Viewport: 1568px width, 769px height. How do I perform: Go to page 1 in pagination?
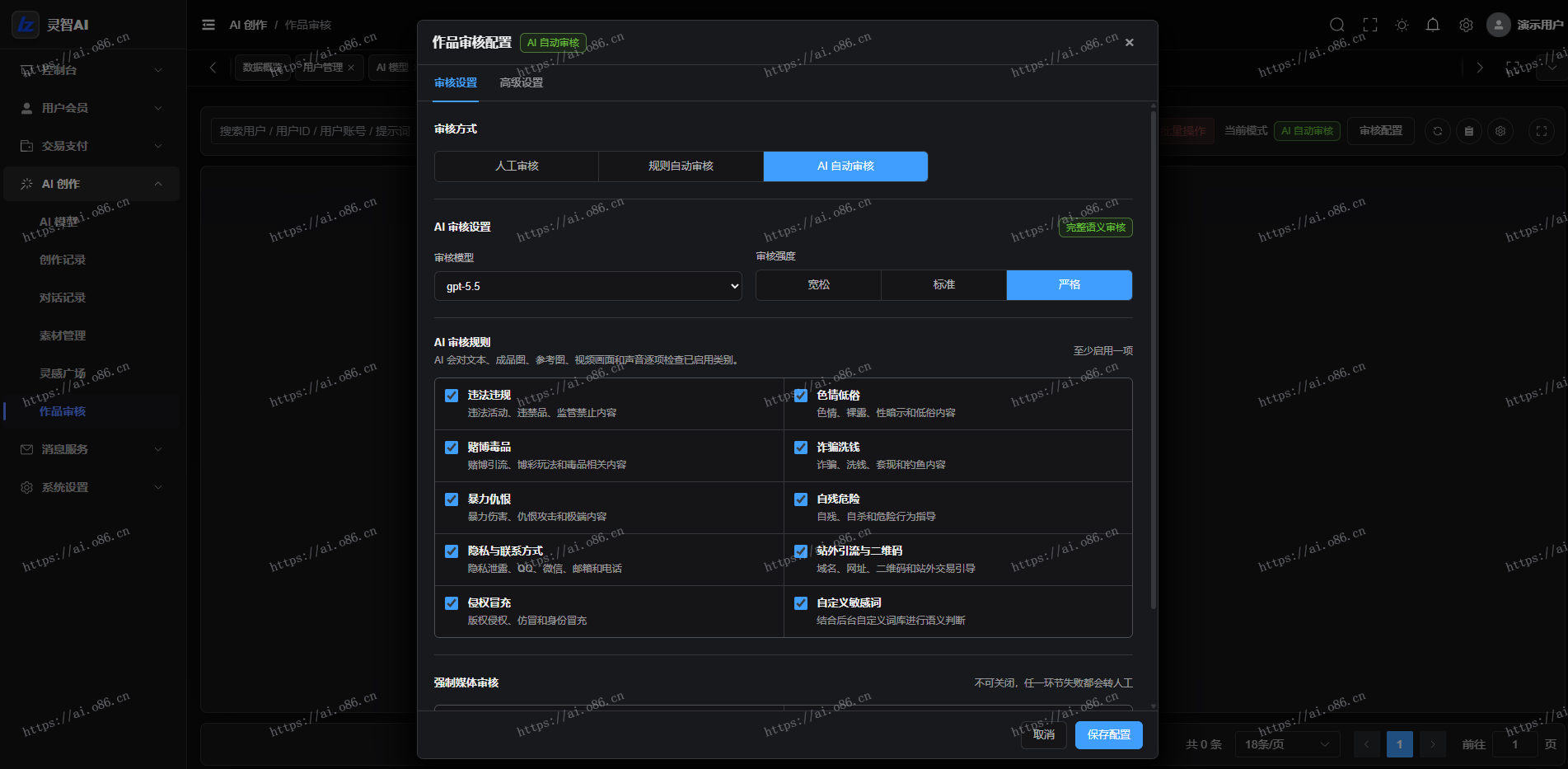click(1399, 744)
